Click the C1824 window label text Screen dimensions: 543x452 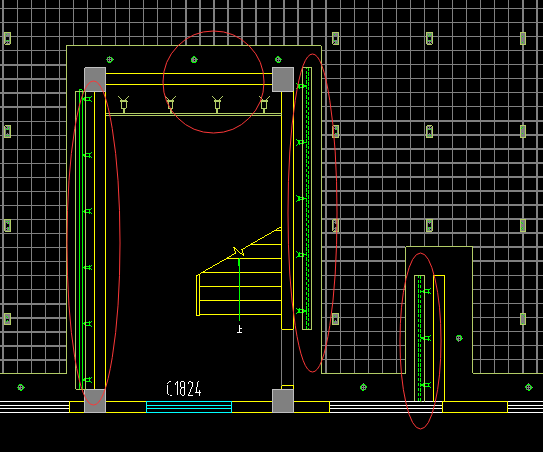tap(184, 389)
